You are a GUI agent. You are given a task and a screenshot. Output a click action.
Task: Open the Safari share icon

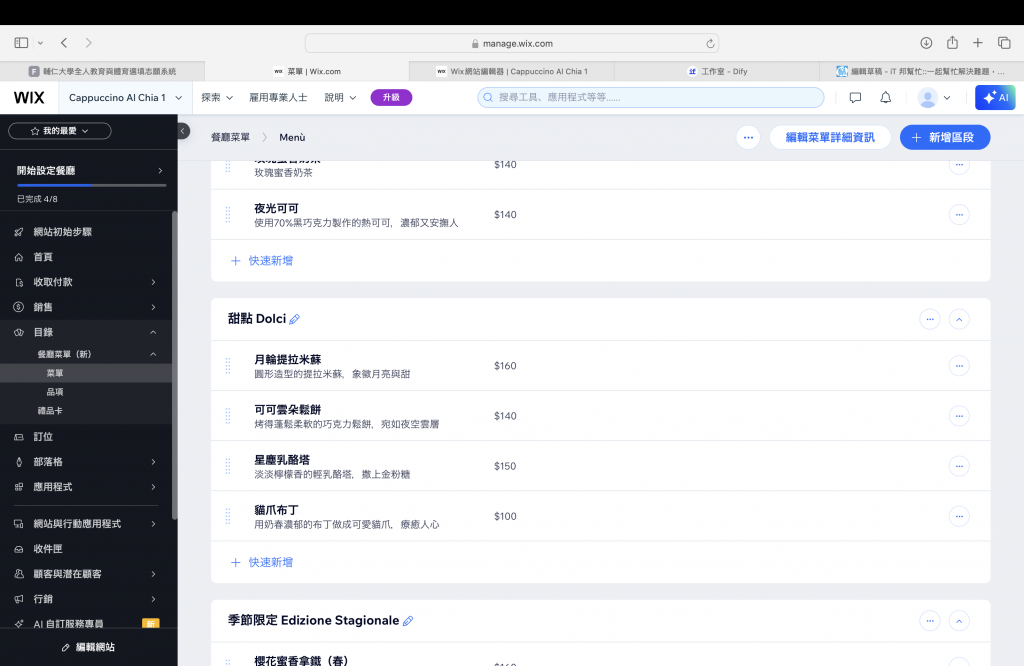pos(952,42)
